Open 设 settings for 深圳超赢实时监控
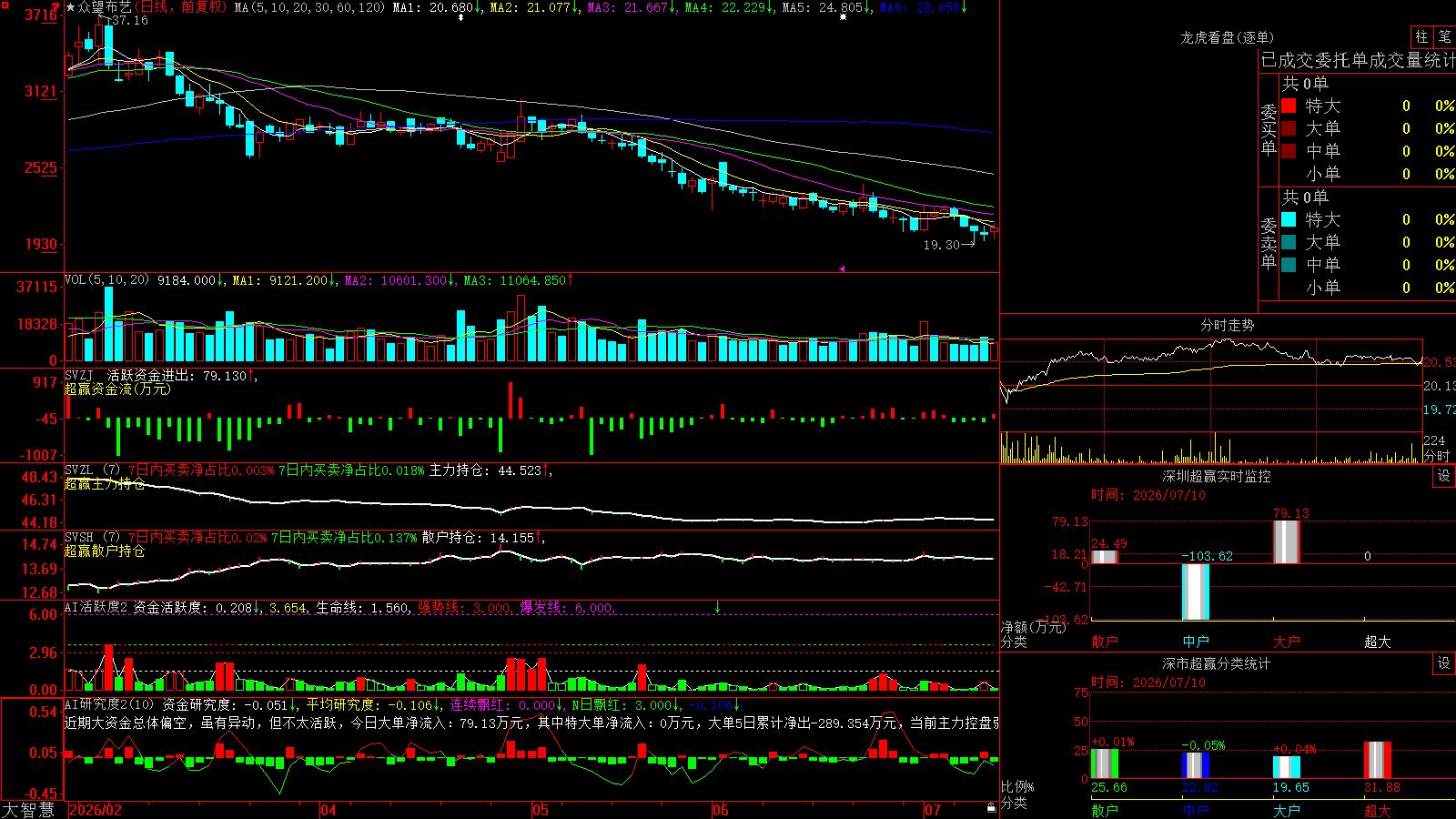This screenshot has height=819, width=1456. pyautogui.click(x=1444, y=476)
